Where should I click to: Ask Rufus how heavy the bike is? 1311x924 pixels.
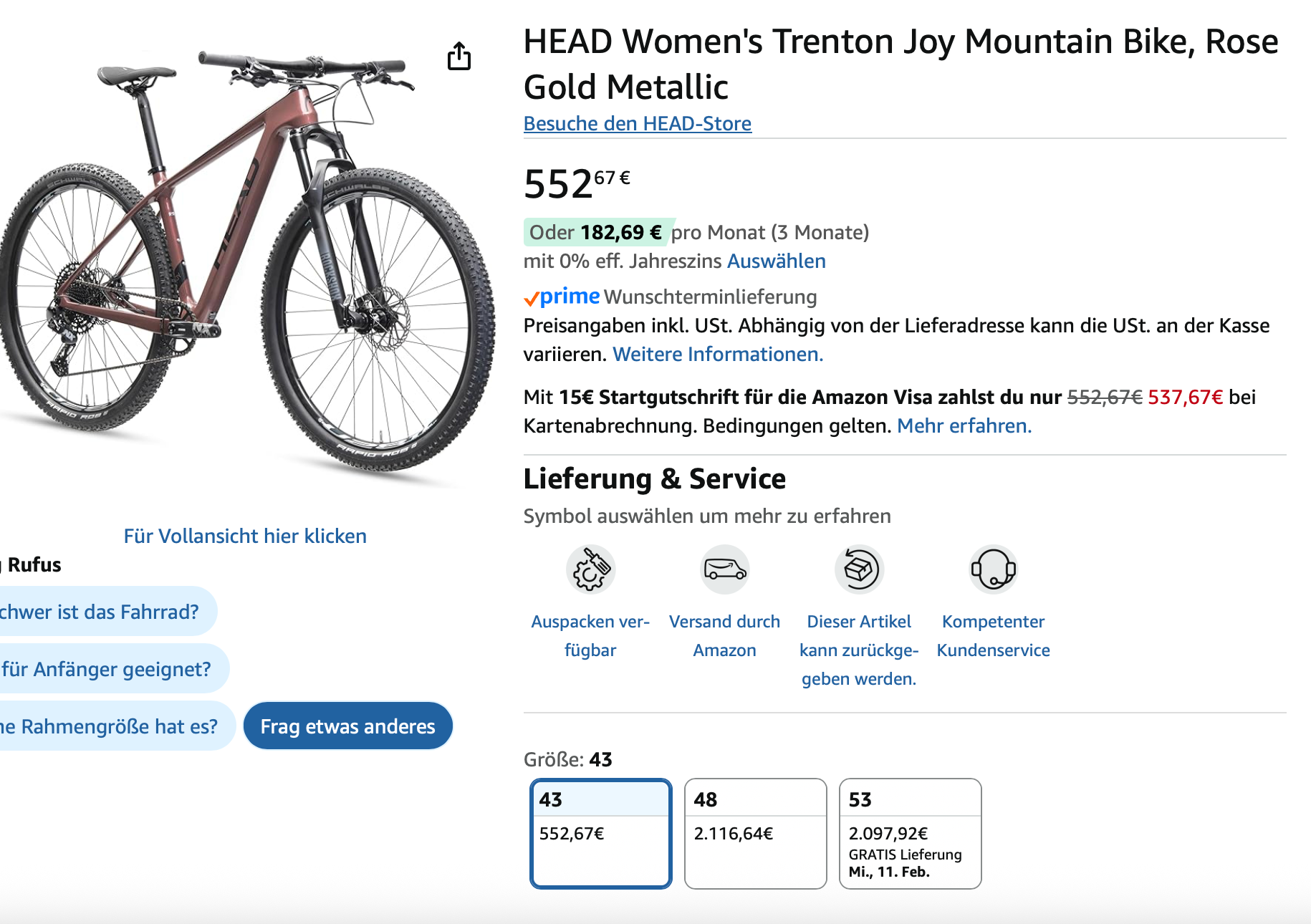pos(100,612)
